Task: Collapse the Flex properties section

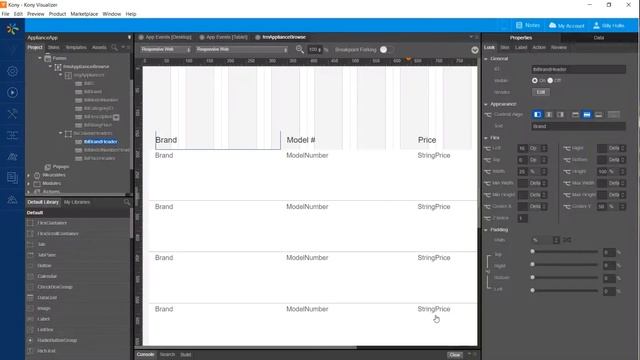Action: [x=486, y=138]
